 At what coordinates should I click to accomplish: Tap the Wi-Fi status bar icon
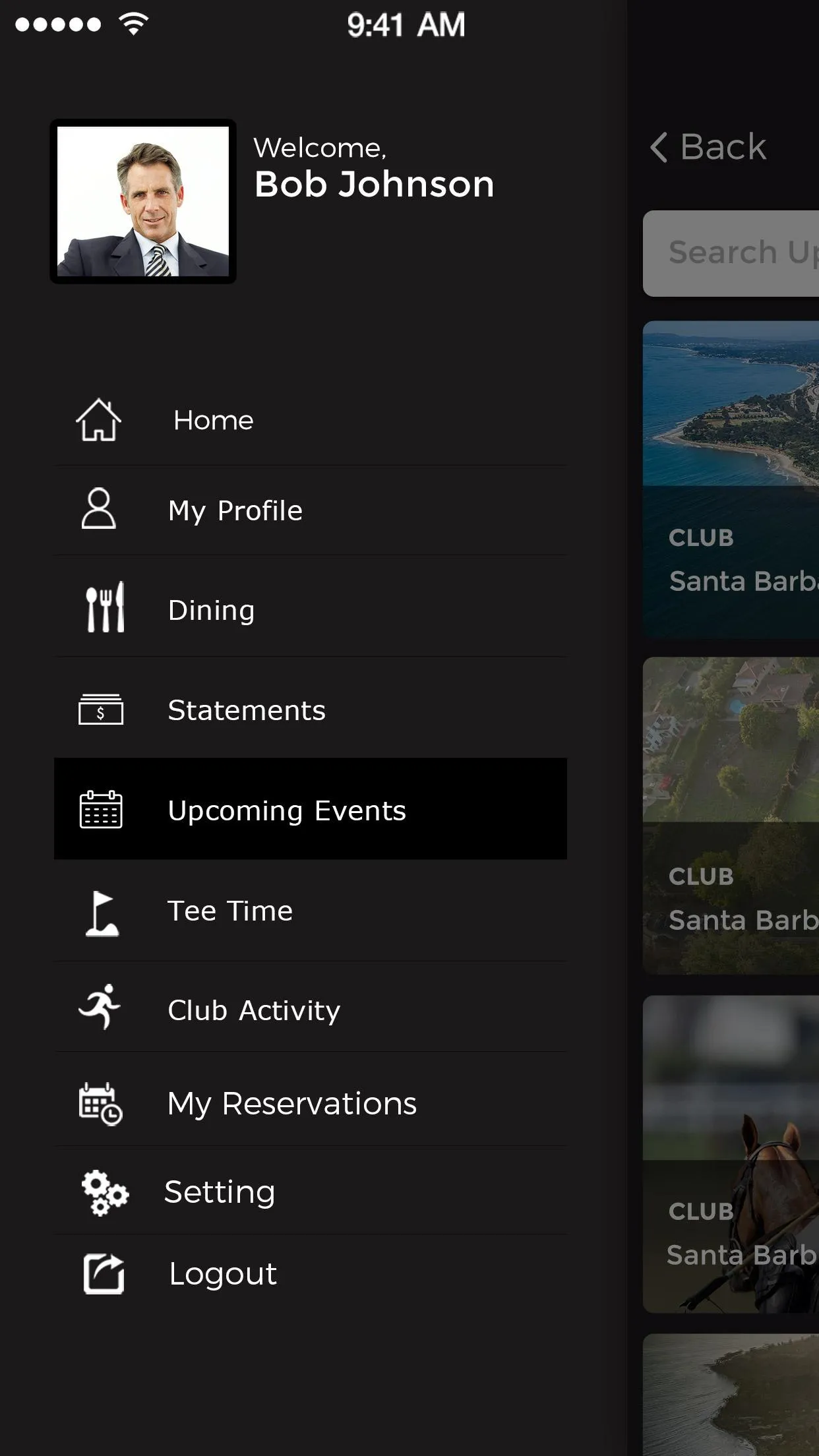[134, 24]
